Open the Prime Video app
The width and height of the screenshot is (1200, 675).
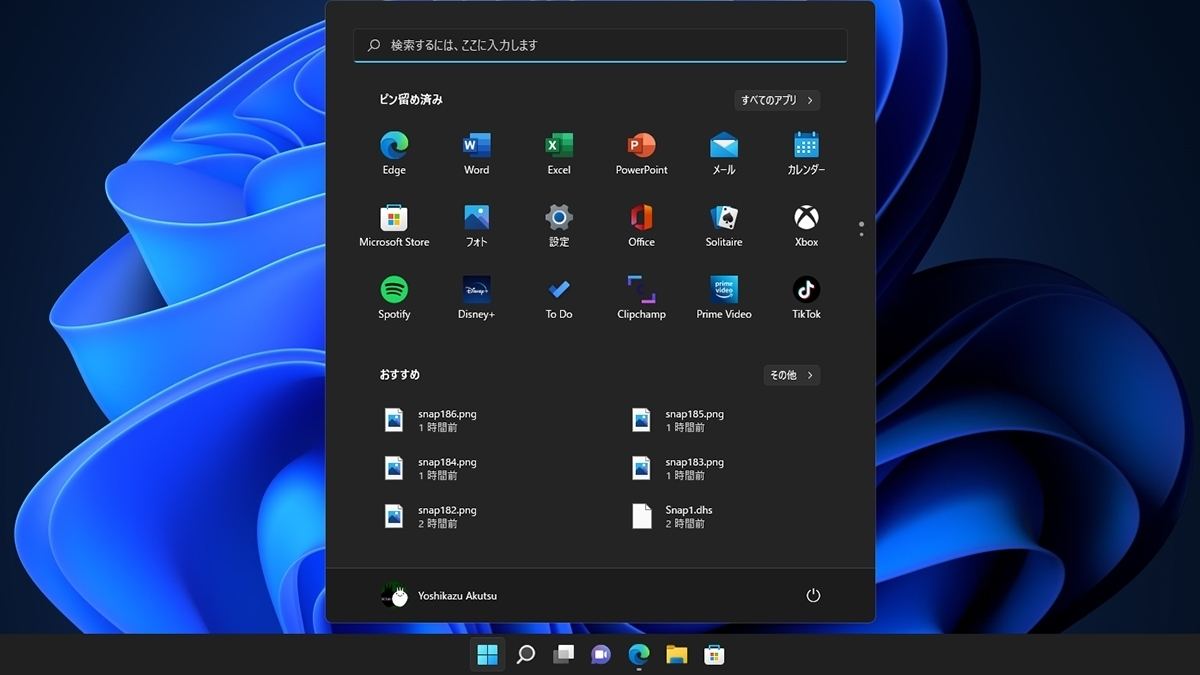coord(724,297)
